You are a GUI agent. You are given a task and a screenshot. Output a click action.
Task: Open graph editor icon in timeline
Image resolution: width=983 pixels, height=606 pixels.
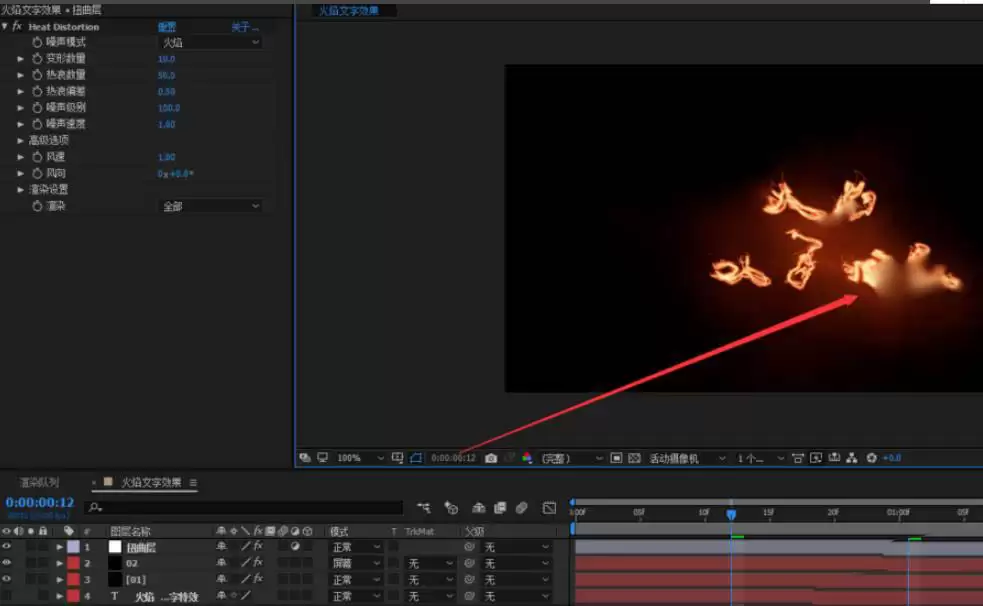[549, 508]
